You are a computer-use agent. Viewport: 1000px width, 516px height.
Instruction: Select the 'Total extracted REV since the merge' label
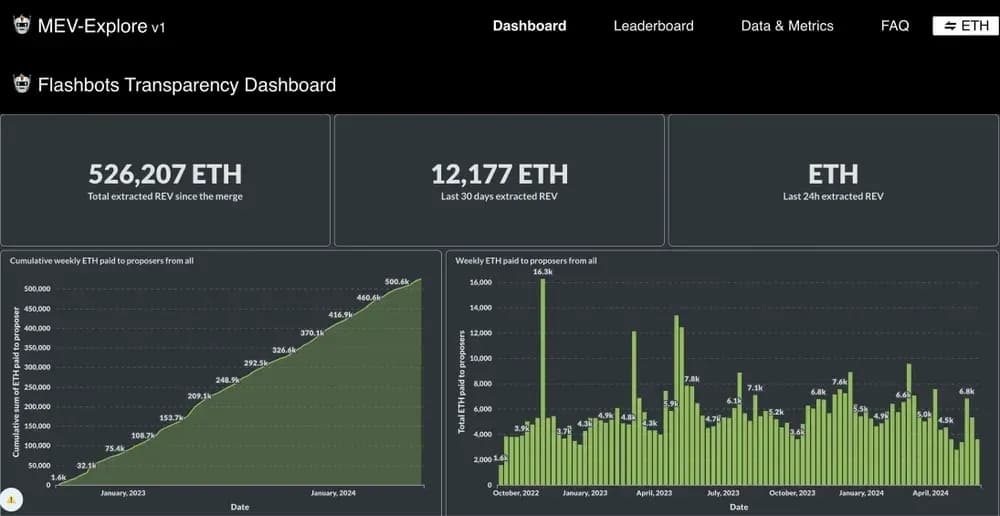tap(165, 196)
